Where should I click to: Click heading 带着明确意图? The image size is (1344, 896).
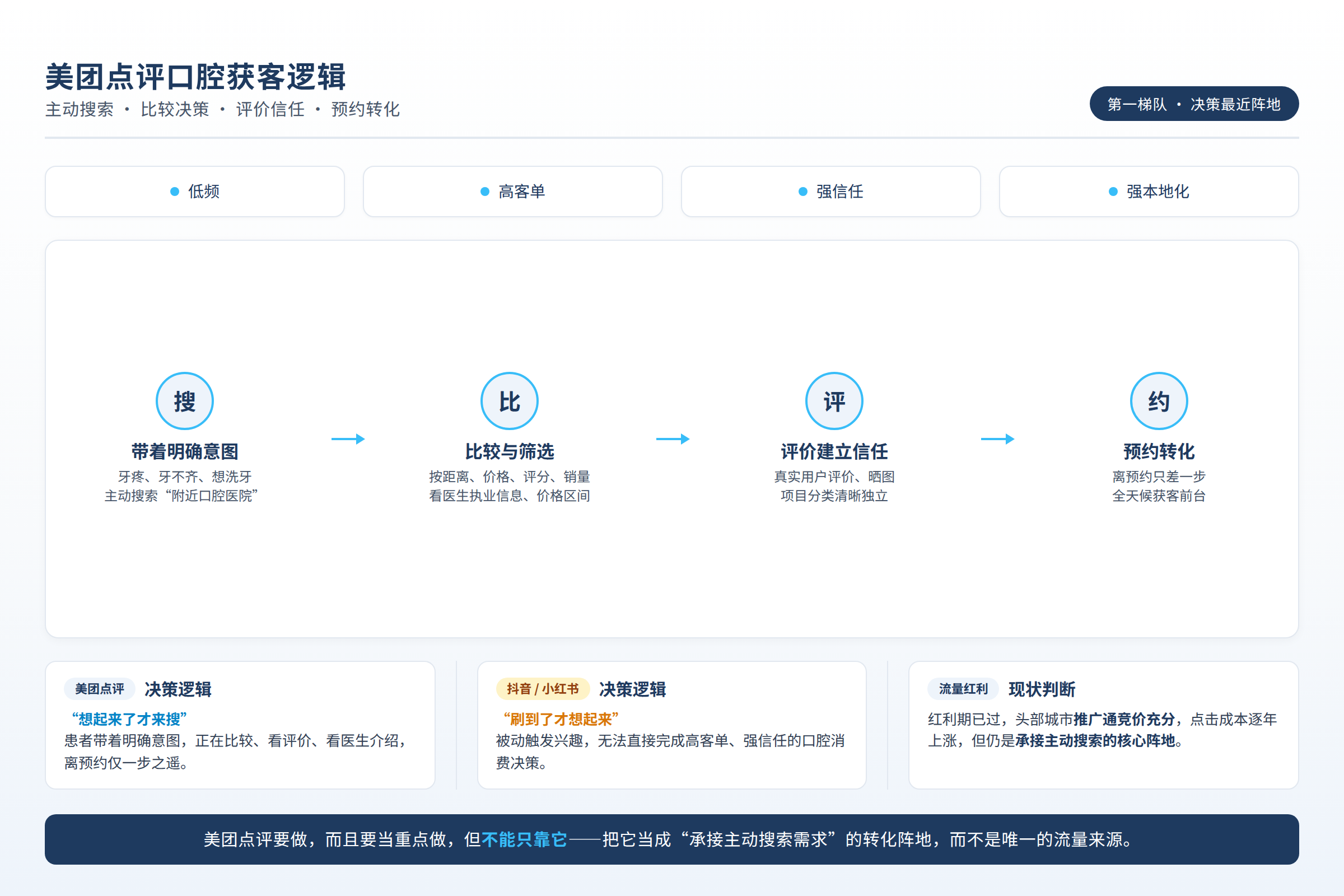tap(185, 451)
